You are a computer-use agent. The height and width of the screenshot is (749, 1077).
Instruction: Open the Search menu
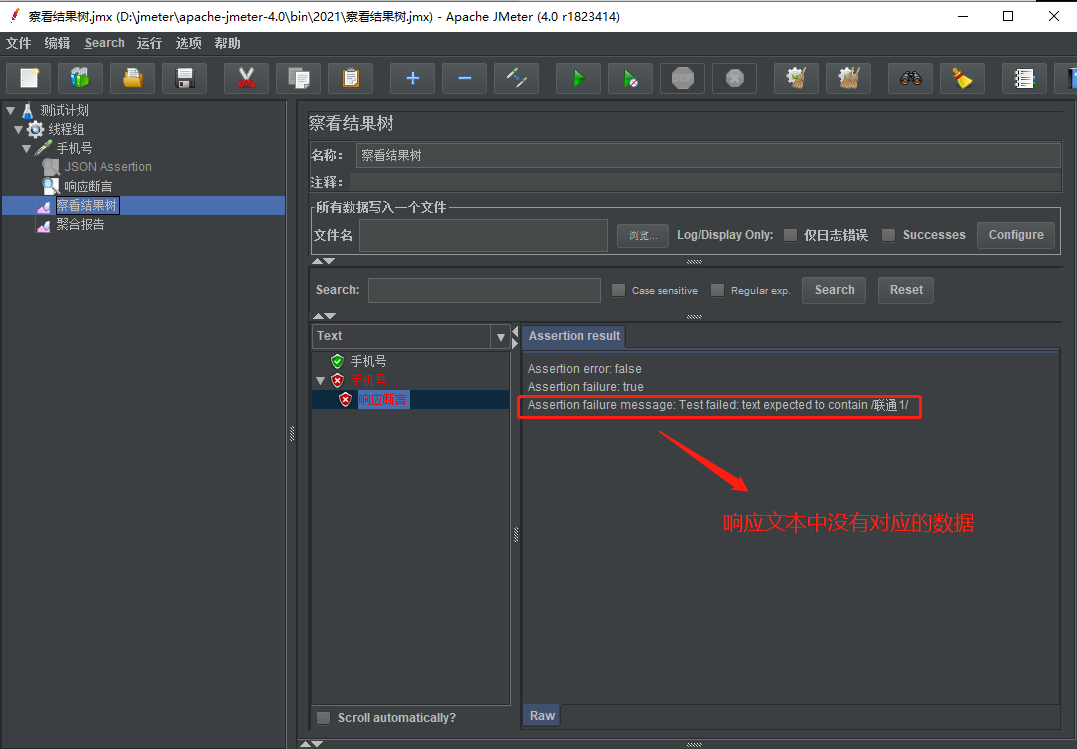(x=104, y=43)
